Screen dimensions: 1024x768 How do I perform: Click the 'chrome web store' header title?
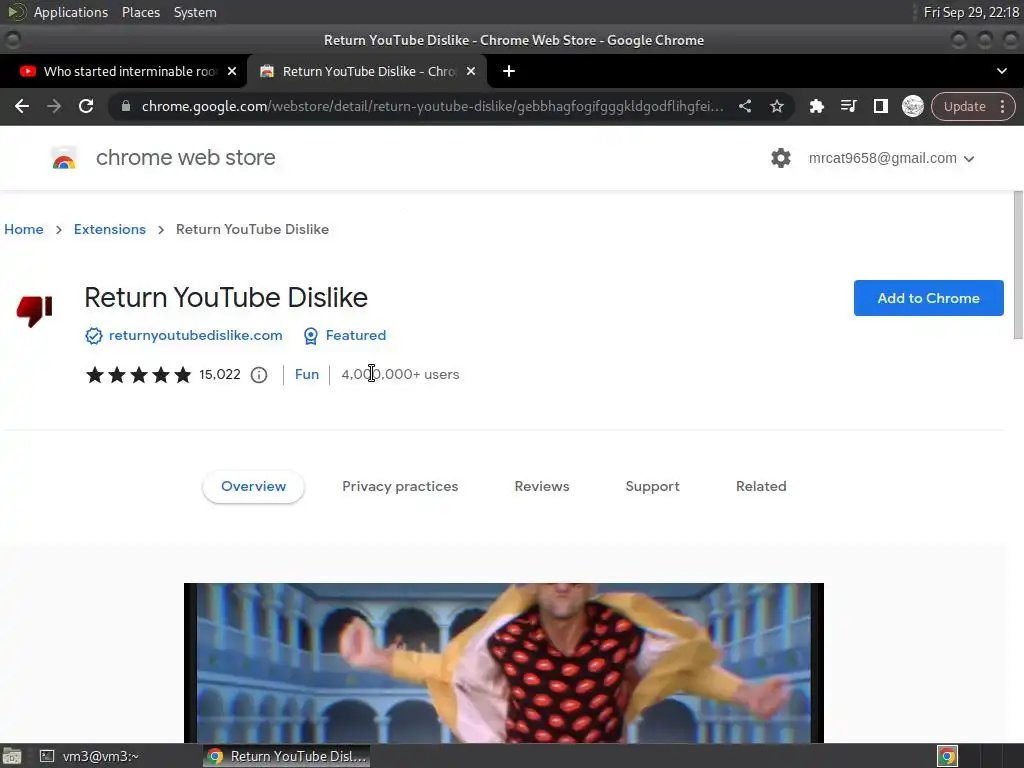point(185,158)
